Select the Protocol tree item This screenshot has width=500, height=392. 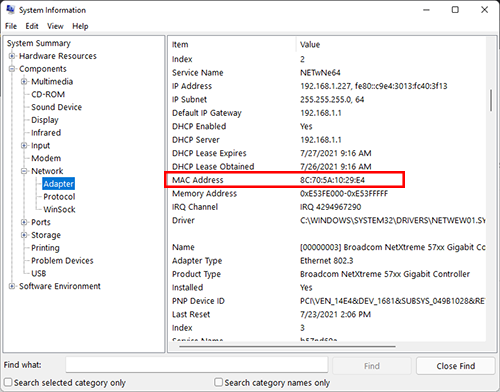(x=59, y=197)
